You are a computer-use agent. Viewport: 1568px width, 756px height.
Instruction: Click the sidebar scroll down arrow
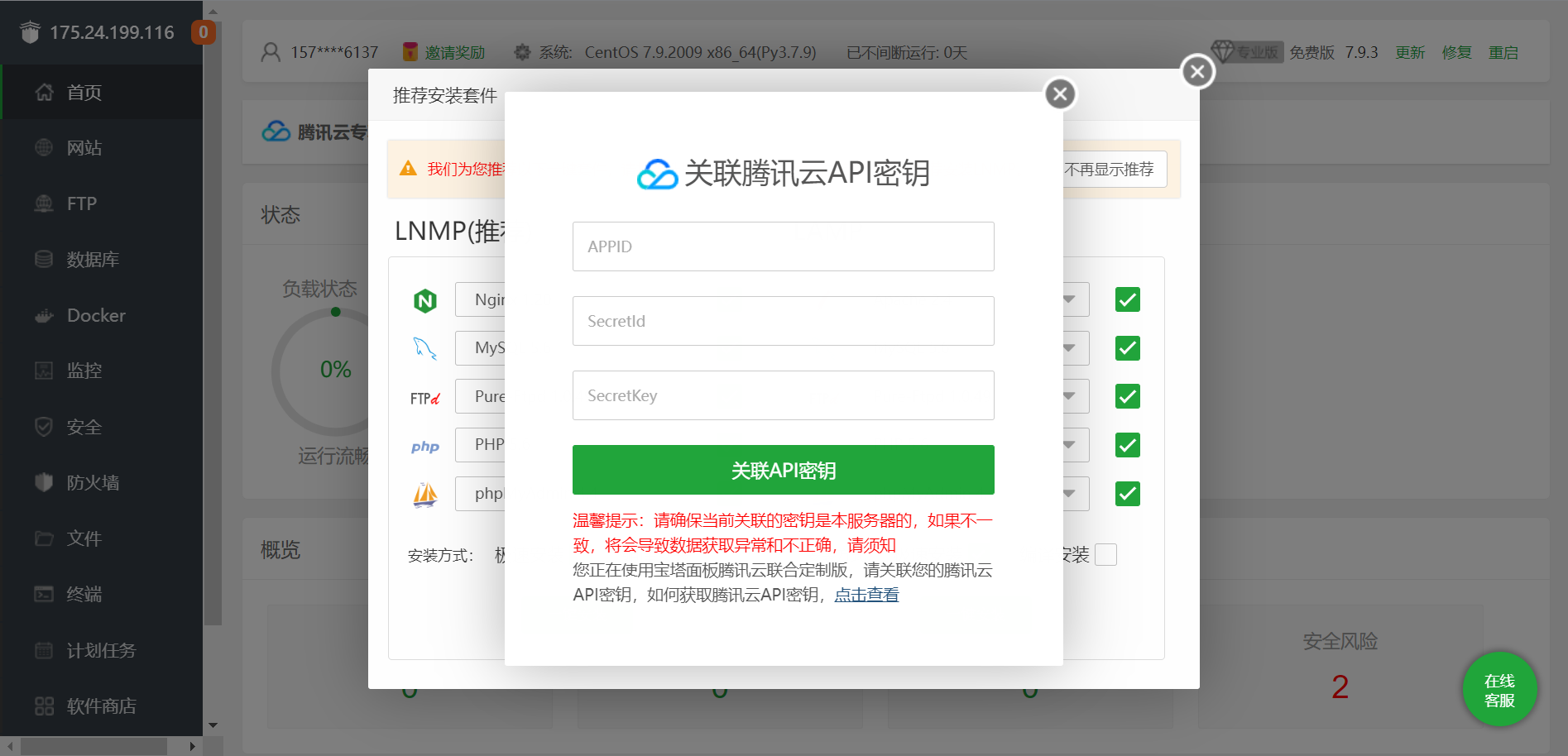(x=213, y=725)
